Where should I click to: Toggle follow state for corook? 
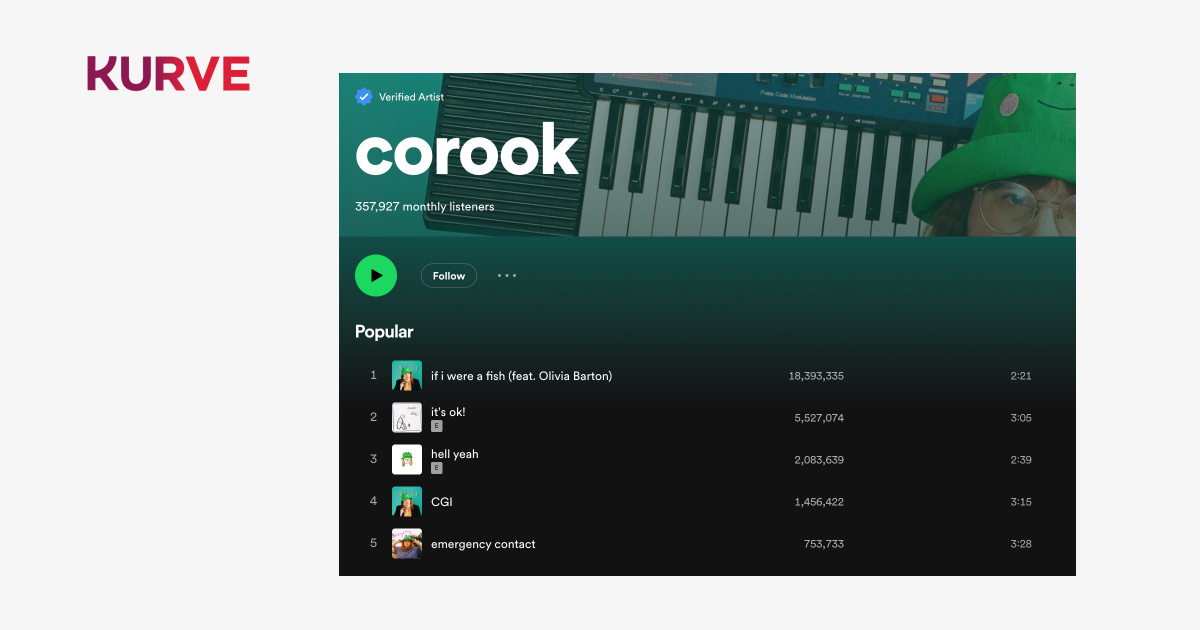tap(448, 275)
